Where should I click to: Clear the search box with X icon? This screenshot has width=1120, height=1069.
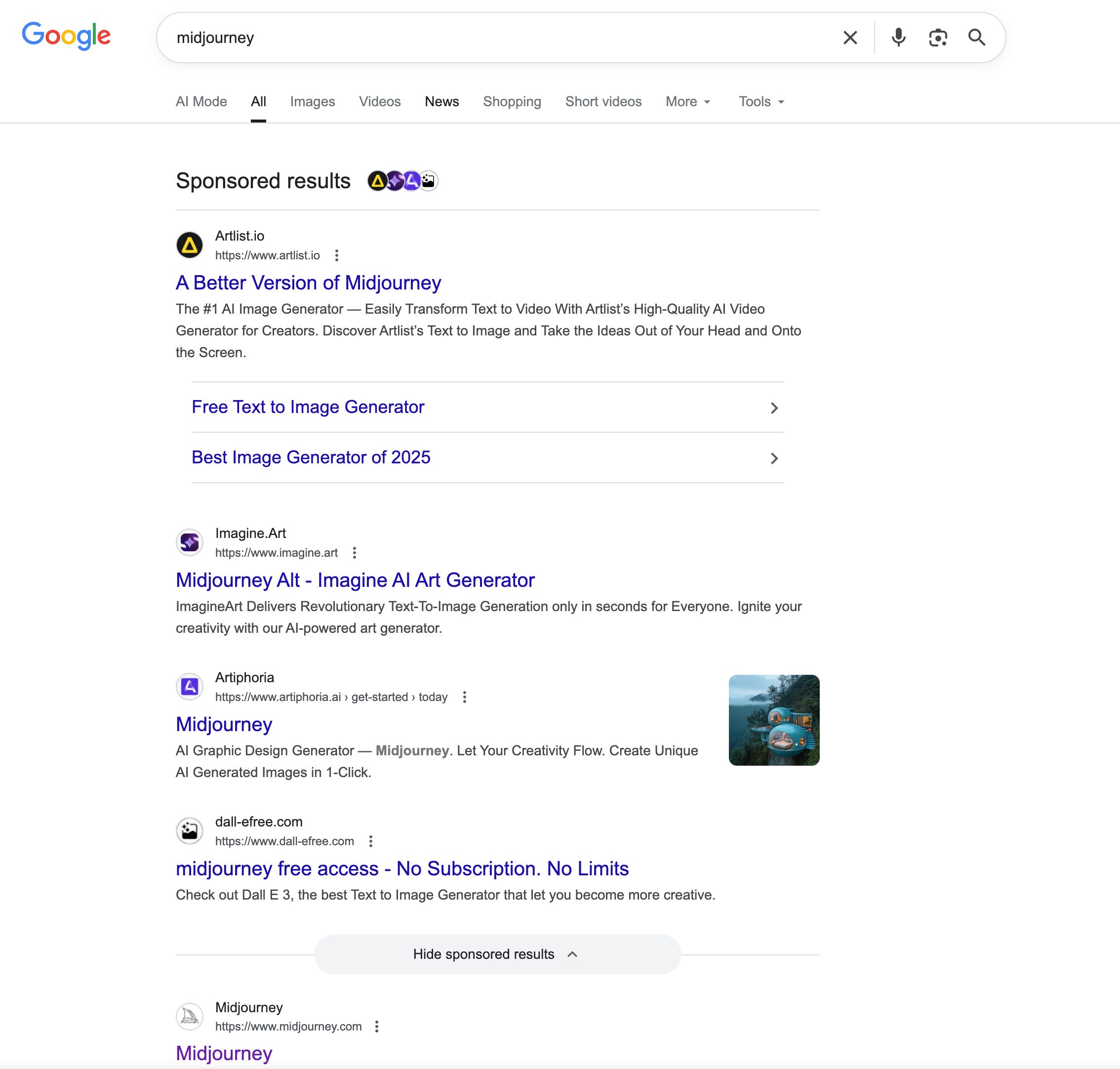[x=849, y=38]
